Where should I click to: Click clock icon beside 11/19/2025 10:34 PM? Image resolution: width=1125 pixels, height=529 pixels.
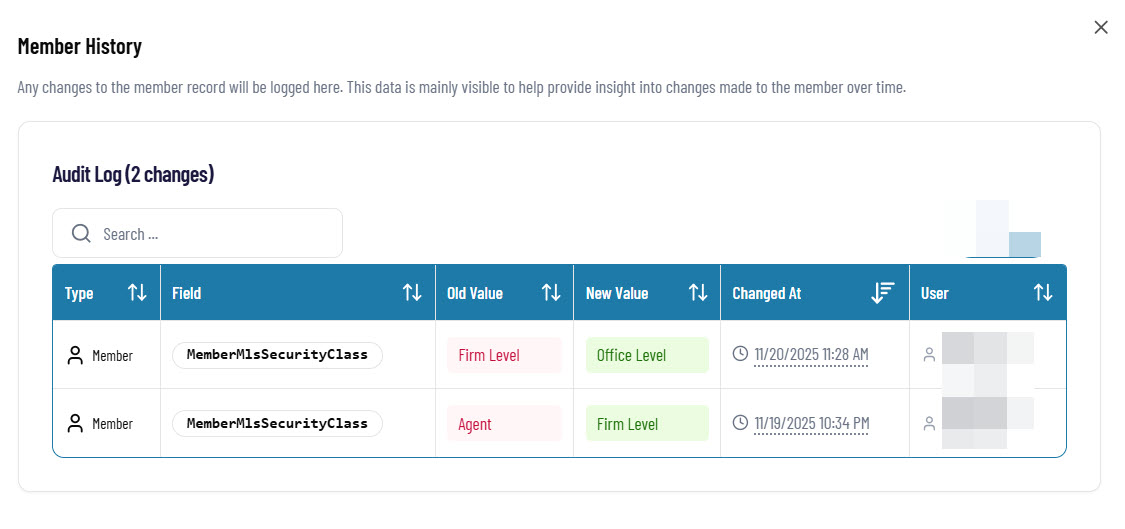pyautogui.click(x=740, y=423)
